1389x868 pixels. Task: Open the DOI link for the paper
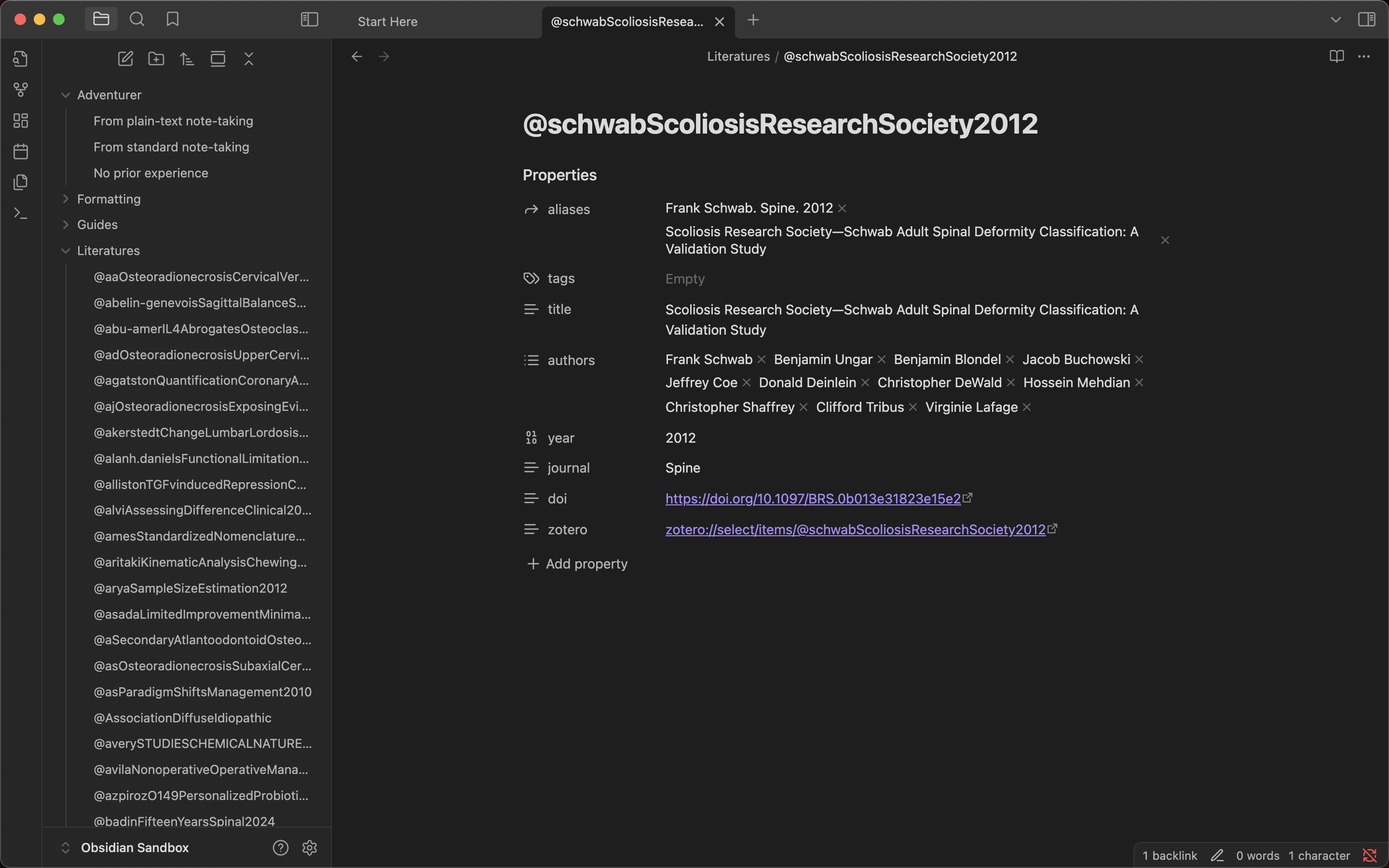[x=813, y=498]
